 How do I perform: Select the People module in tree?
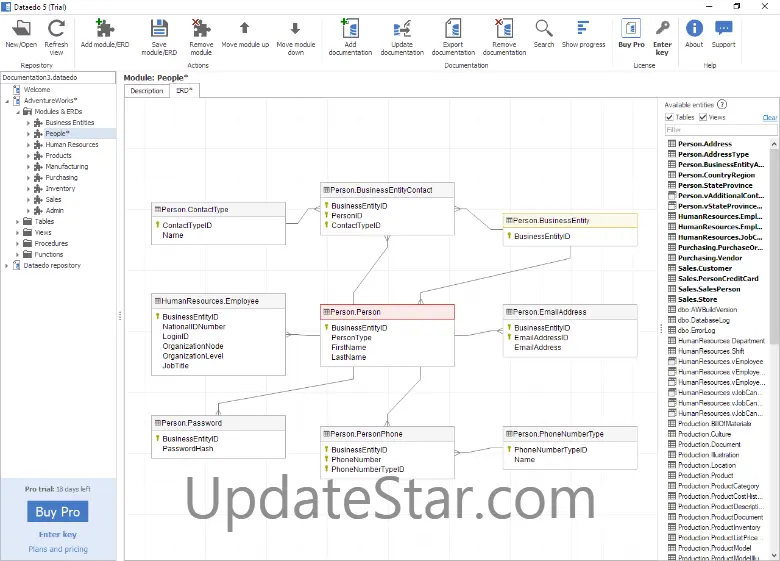tap(57, 133)
